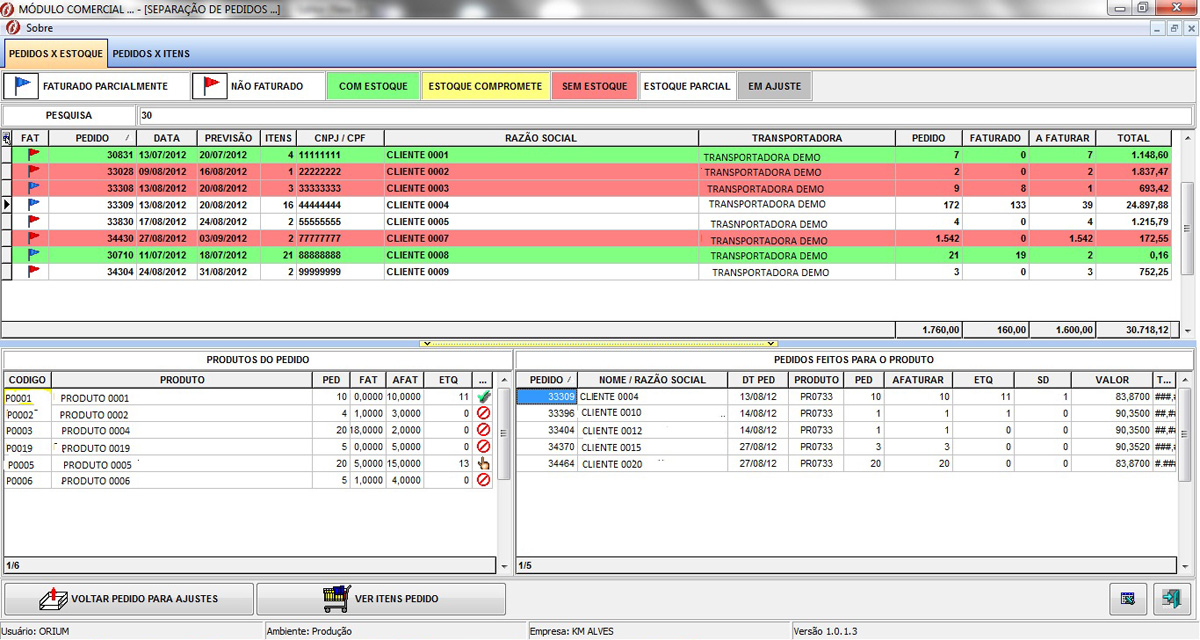This screenshot has width=1200, height=640.
Task: Open the grid column selector at top-left corner
Action: pyautogui.click(x=7, y=138)
